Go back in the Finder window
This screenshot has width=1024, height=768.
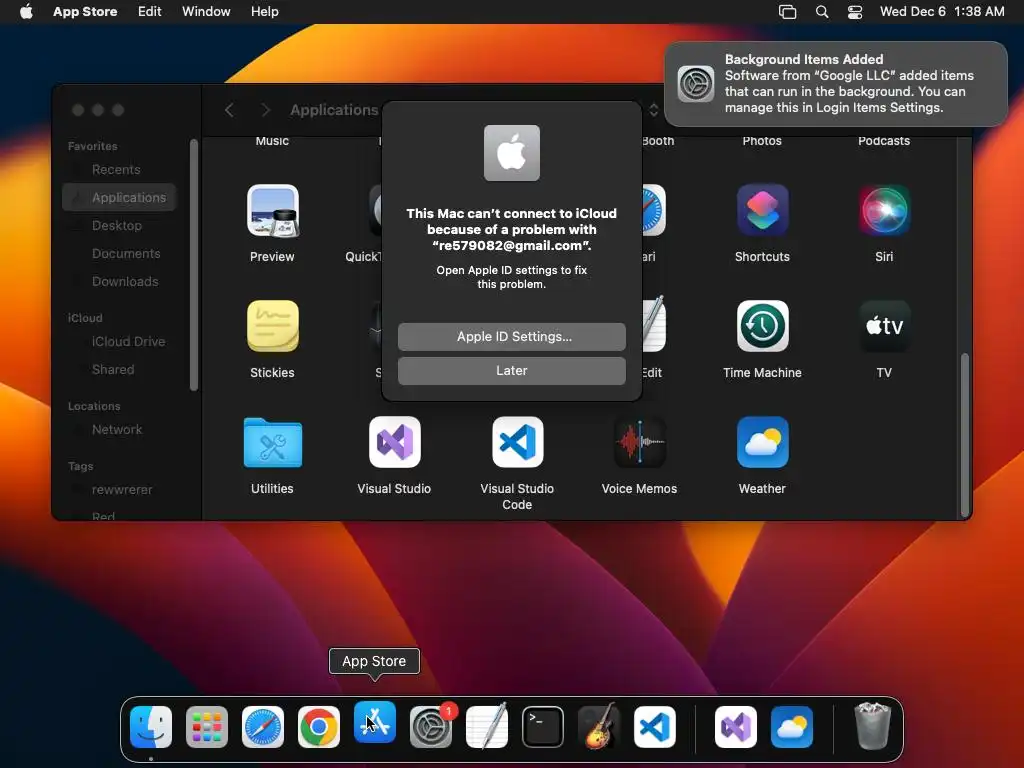point(229,110)
